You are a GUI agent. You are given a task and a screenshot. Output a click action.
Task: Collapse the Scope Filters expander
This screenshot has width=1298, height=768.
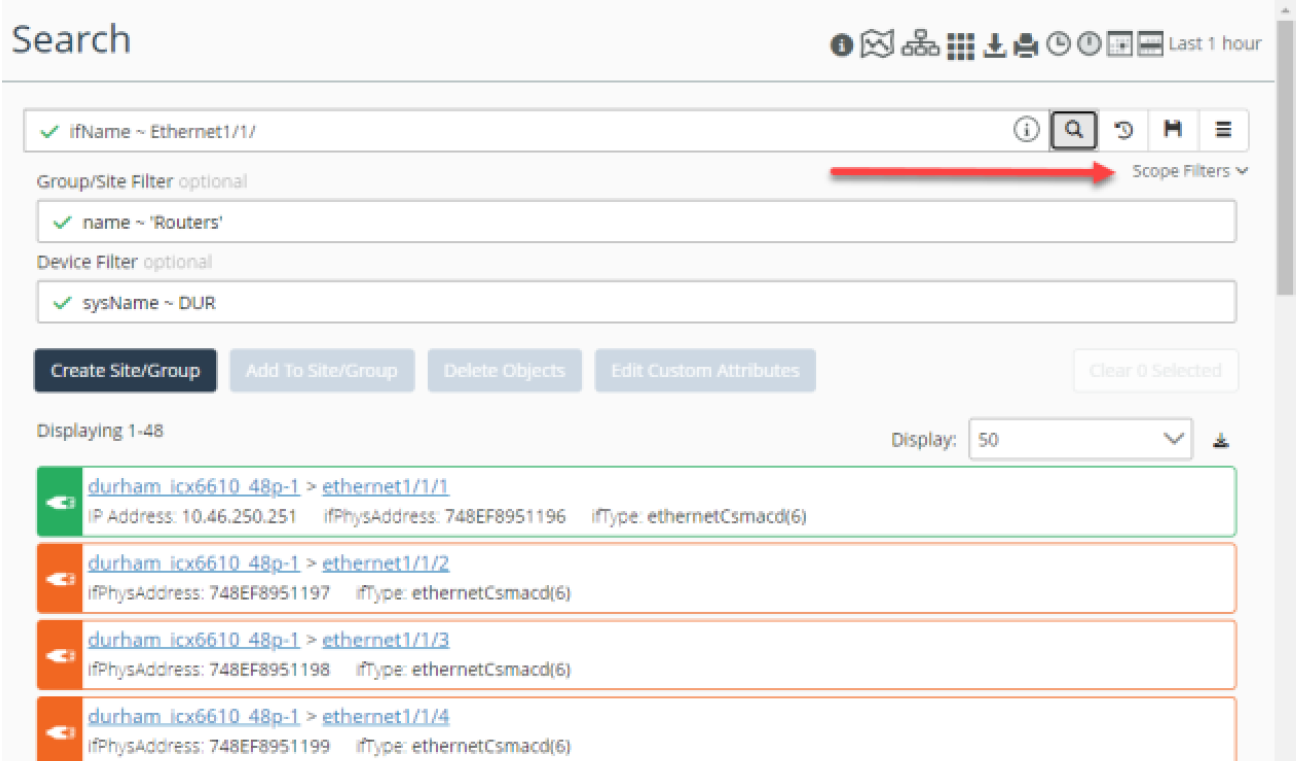1190,171
